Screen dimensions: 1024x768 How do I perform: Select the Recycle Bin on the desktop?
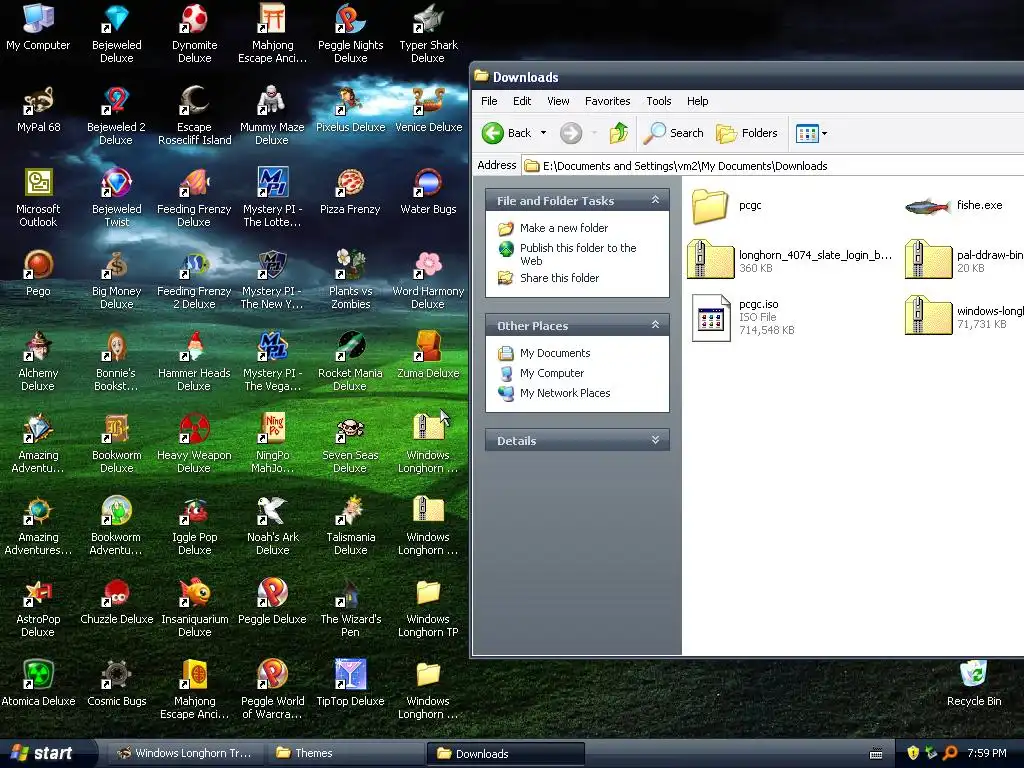[x=974, y=684]
